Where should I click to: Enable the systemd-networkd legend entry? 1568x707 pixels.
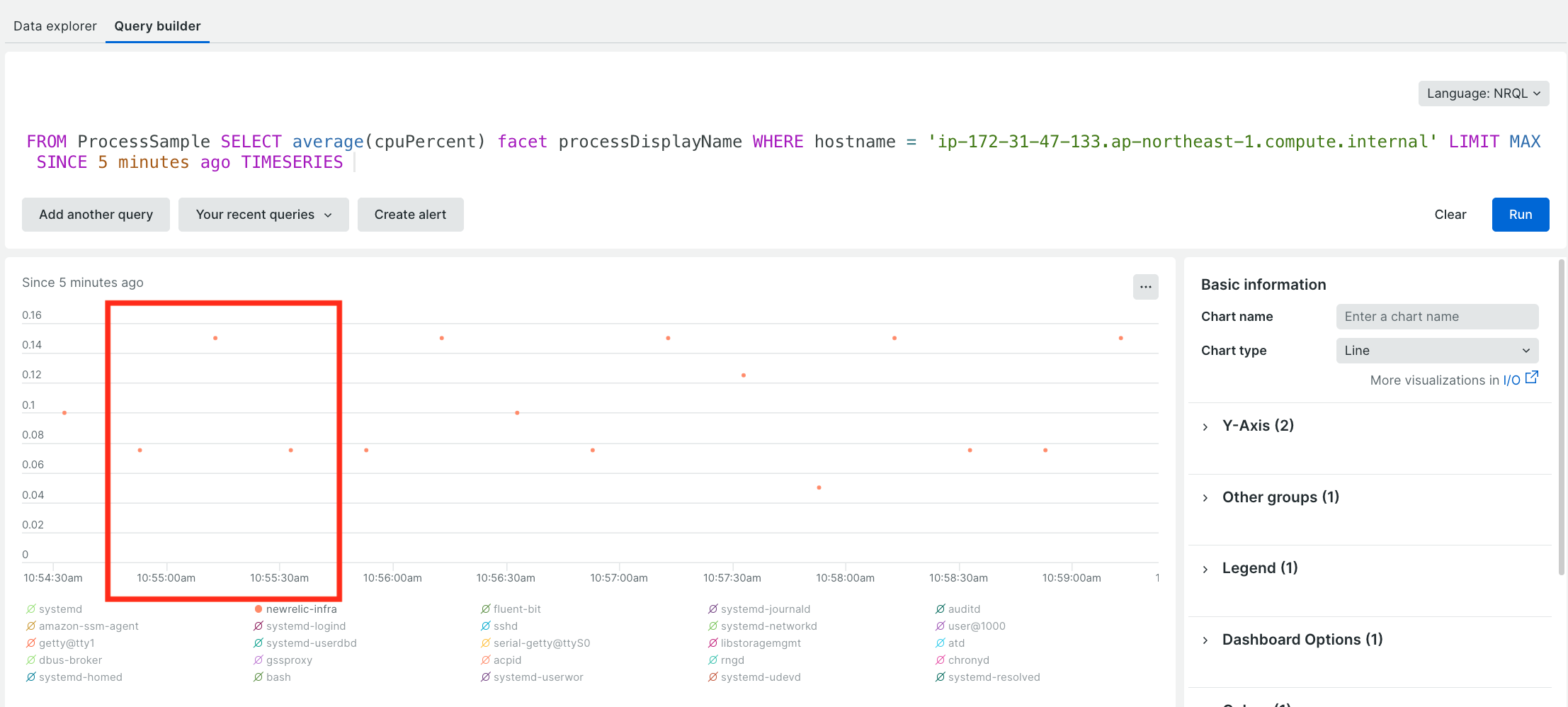coord(763,626)
